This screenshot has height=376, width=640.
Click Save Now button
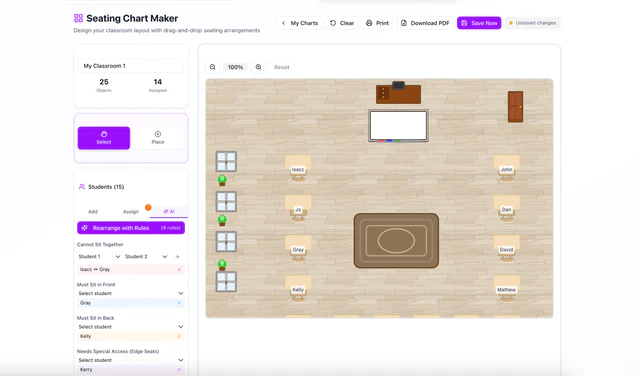pyautogui.click(x=479, y=23)
